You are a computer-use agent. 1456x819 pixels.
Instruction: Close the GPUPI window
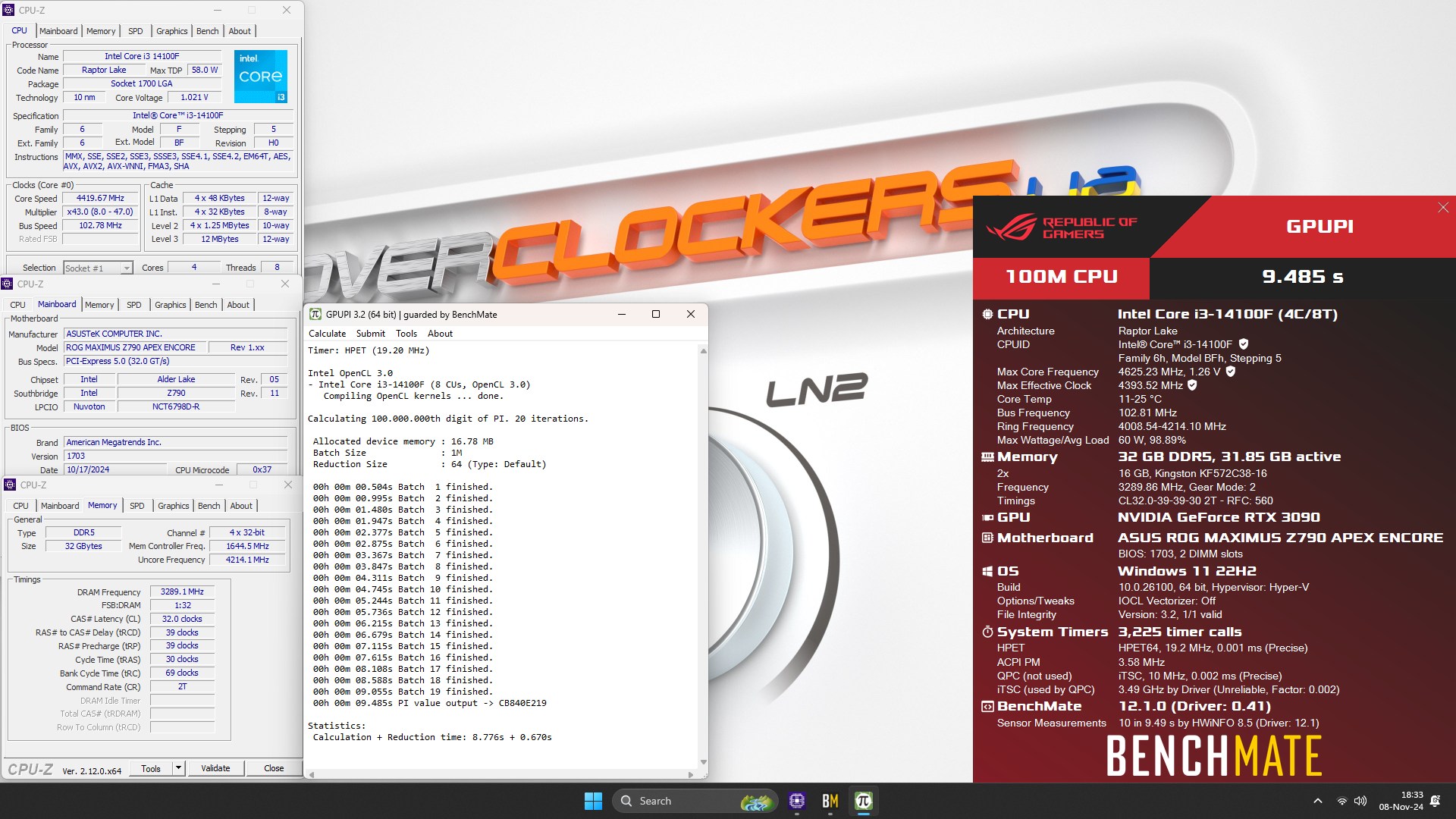(690, 314)
